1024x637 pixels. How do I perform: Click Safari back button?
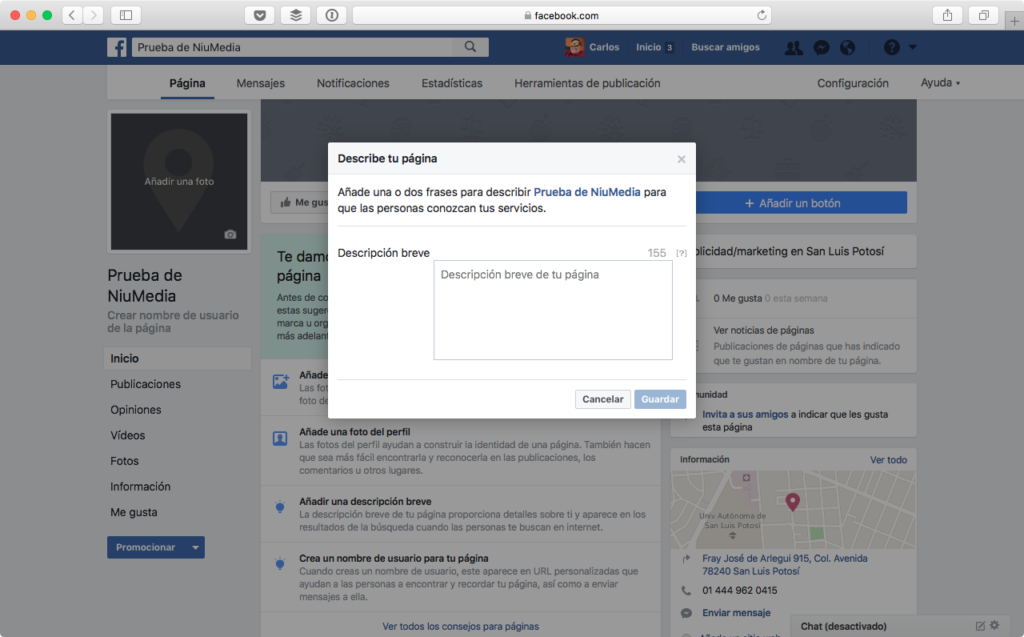pos(72,15)
